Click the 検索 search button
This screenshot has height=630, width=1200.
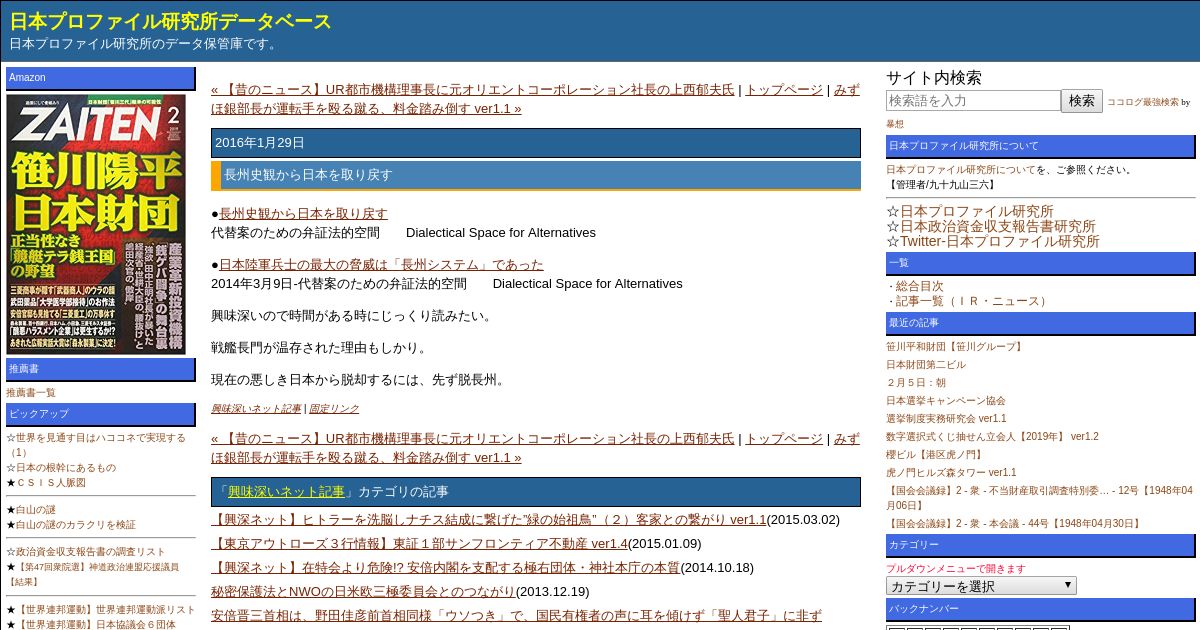pos(1082,100)
